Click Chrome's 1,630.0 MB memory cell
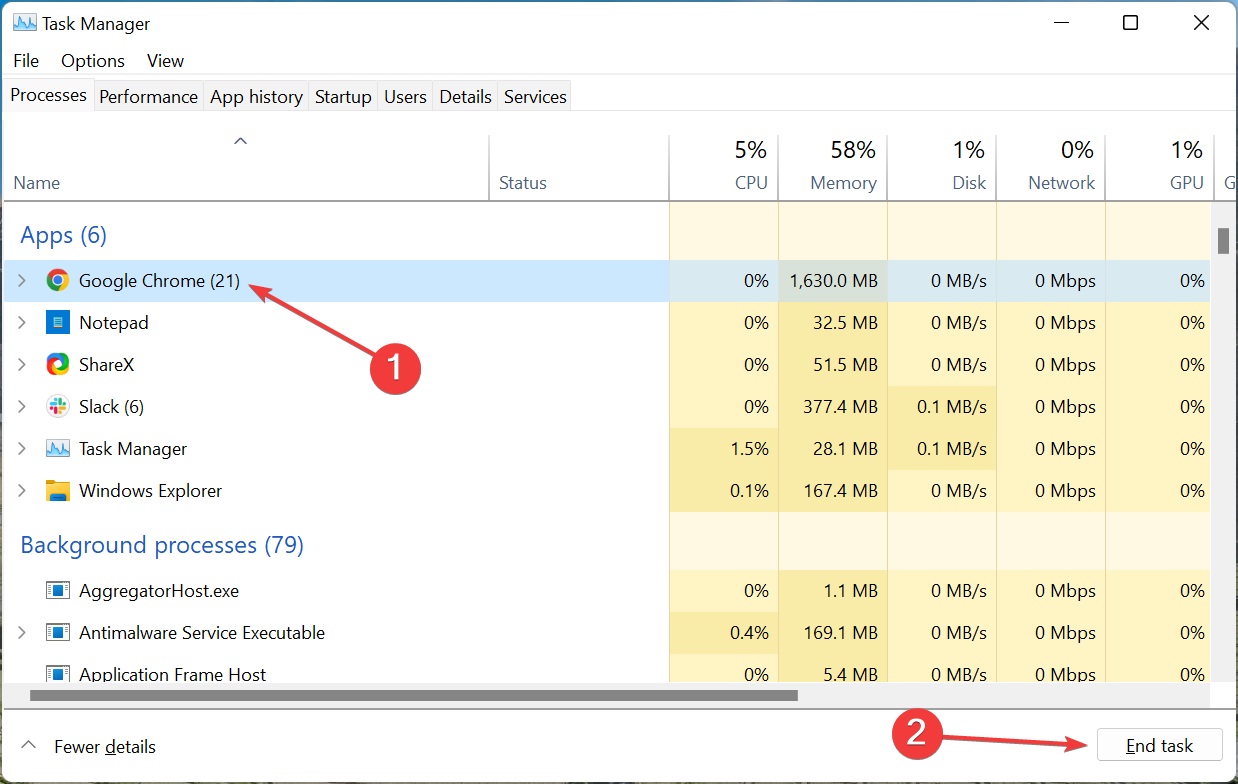This screenshot has width=1238, height=784. pos(832,281)
